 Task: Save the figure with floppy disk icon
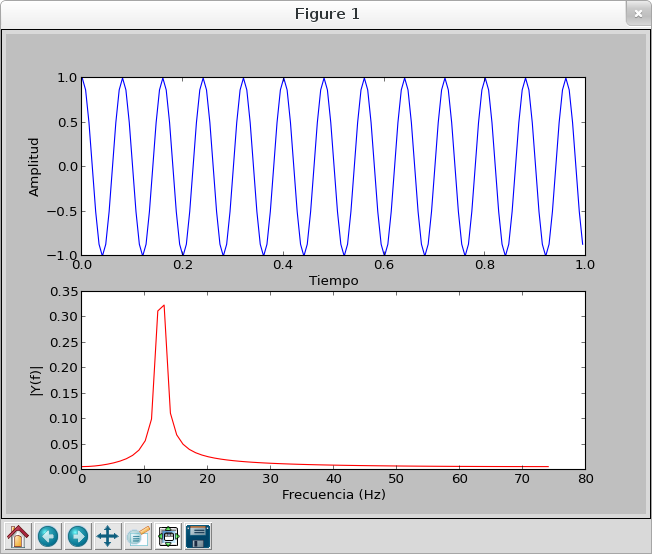pos(198,537)
